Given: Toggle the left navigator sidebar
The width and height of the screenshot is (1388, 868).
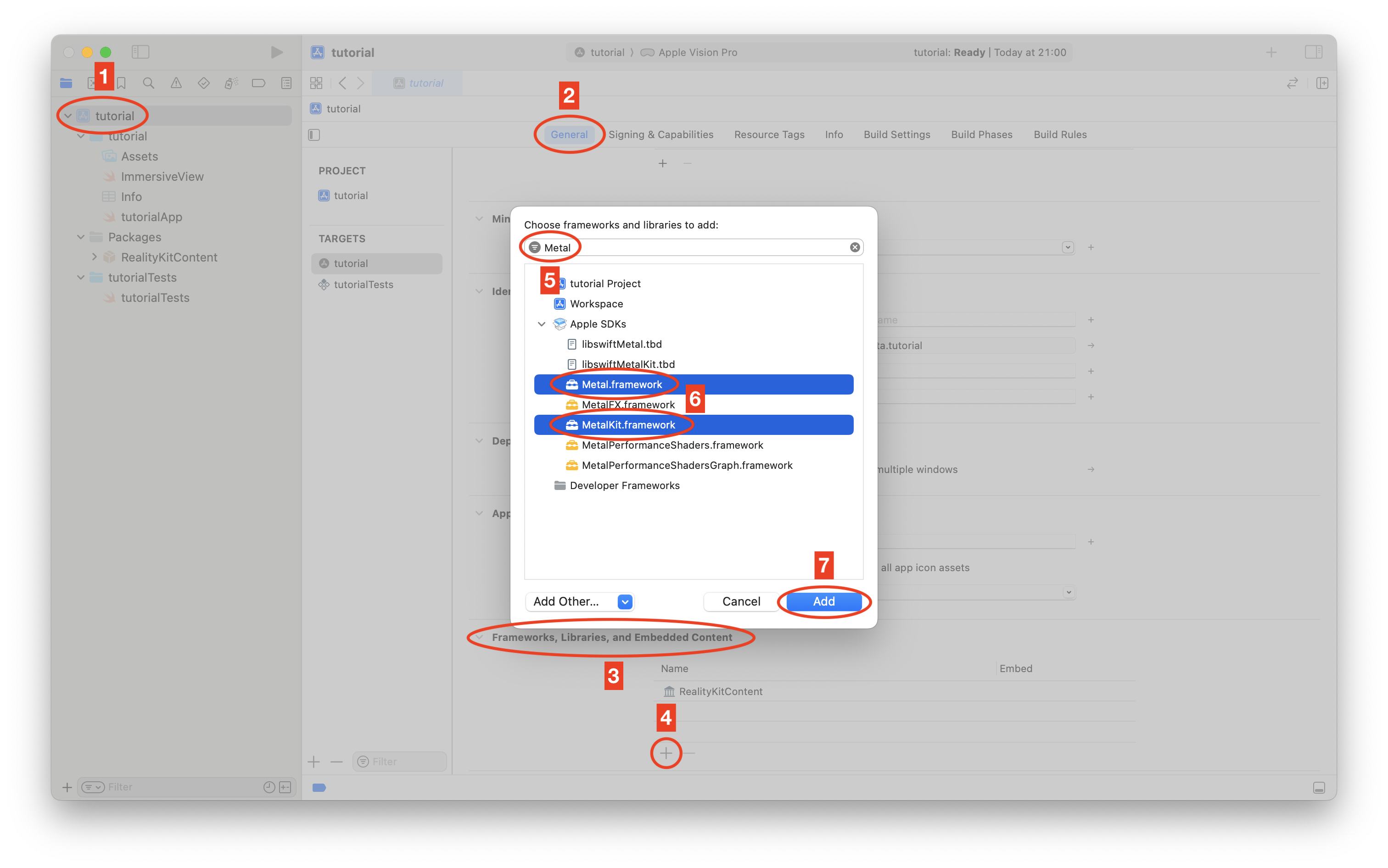Looking at the screenshot, I should [x=140, y=52].
